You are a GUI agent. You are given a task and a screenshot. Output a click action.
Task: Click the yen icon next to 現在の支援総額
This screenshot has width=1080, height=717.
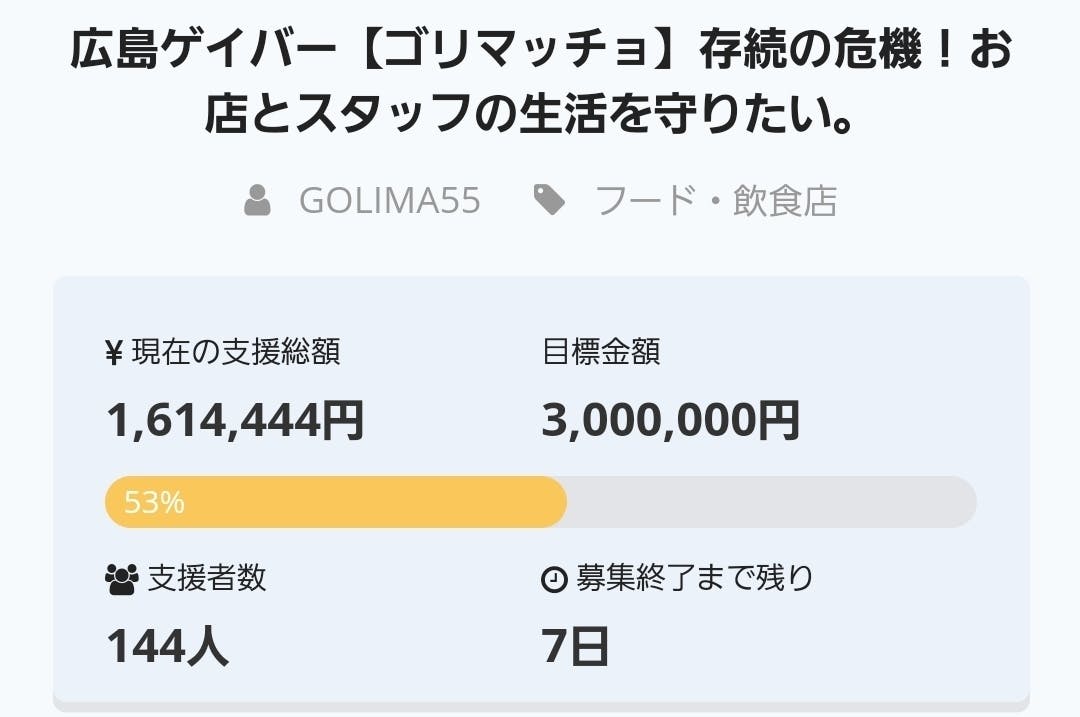coord(114,352)
